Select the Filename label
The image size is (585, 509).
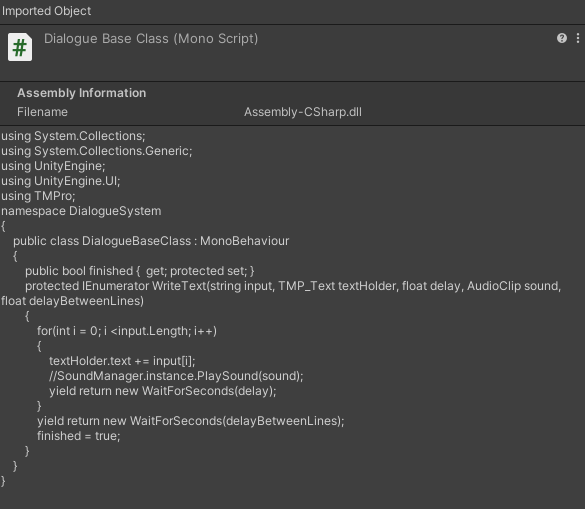point(43,112)
